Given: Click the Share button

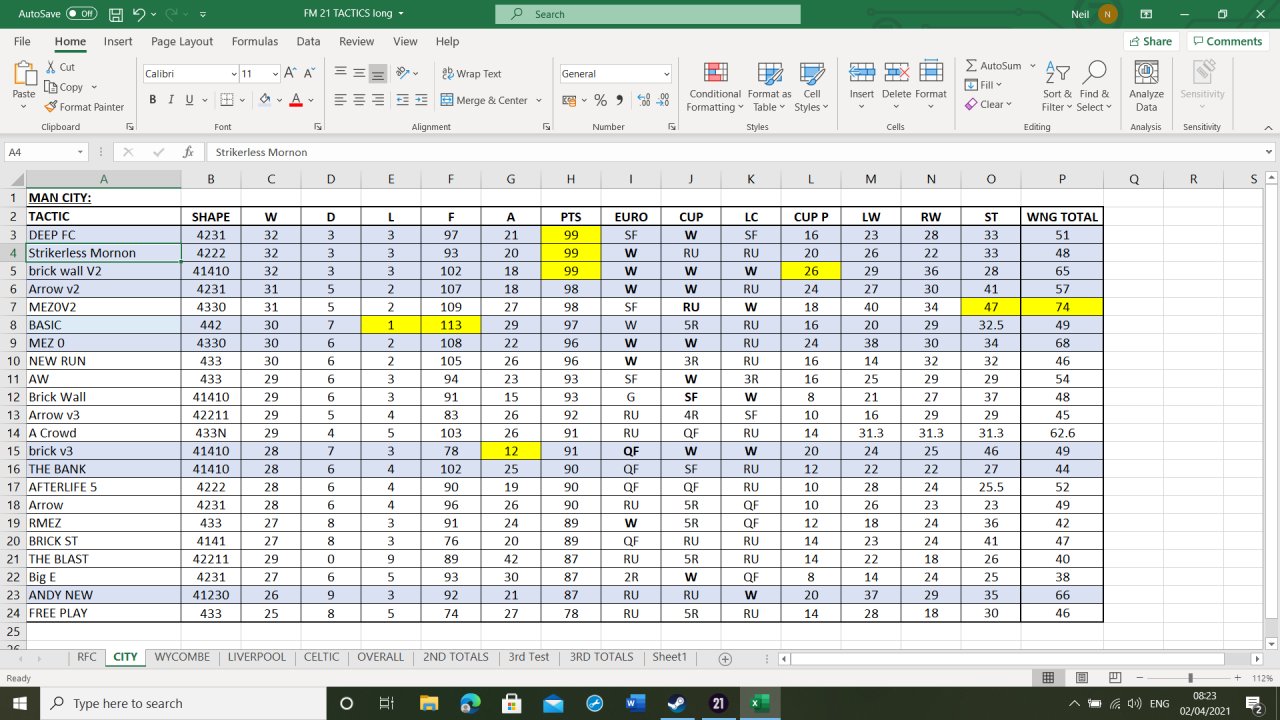Looking at the screenshot, I should click(1150, 41).
